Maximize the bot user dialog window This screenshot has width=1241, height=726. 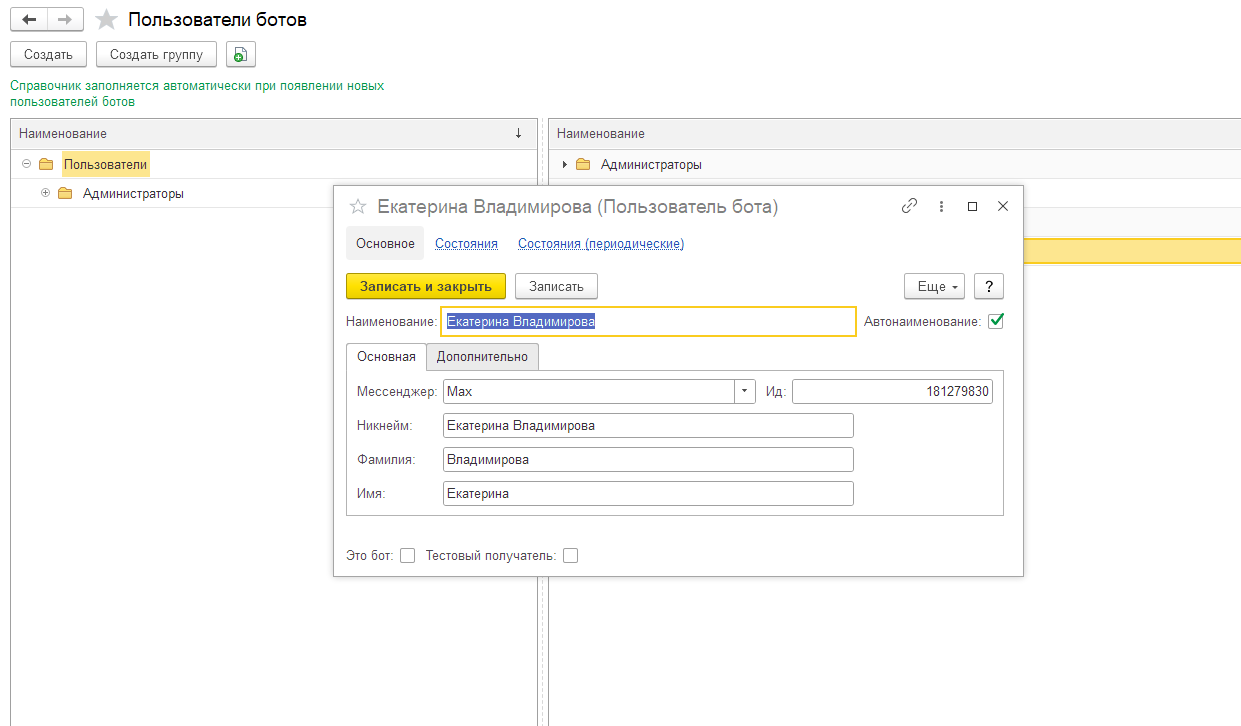tap(972, 206)
